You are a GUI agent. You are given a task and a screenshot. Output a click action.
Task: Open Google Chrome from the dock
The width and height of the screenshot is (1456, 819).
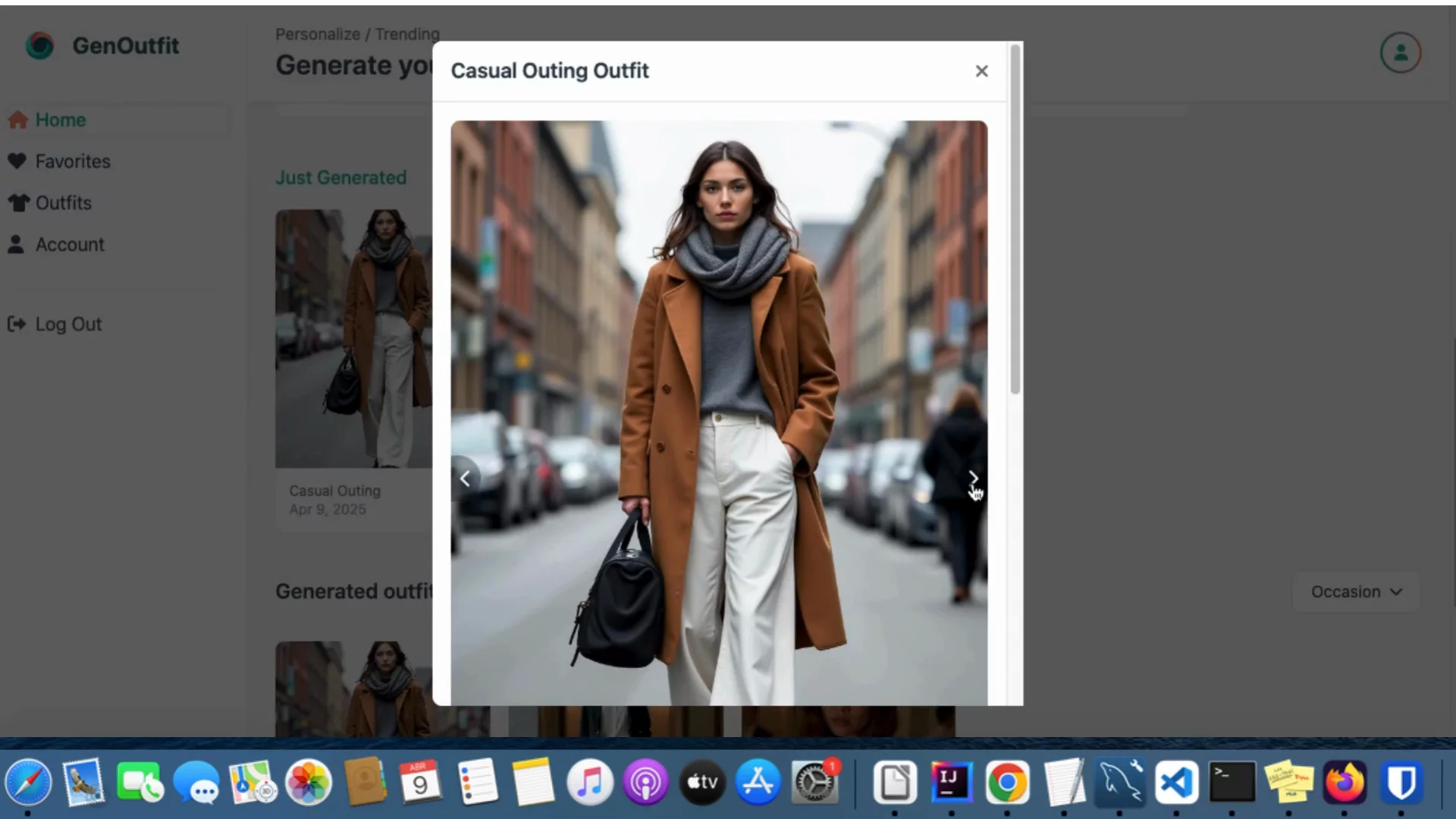1007,783
